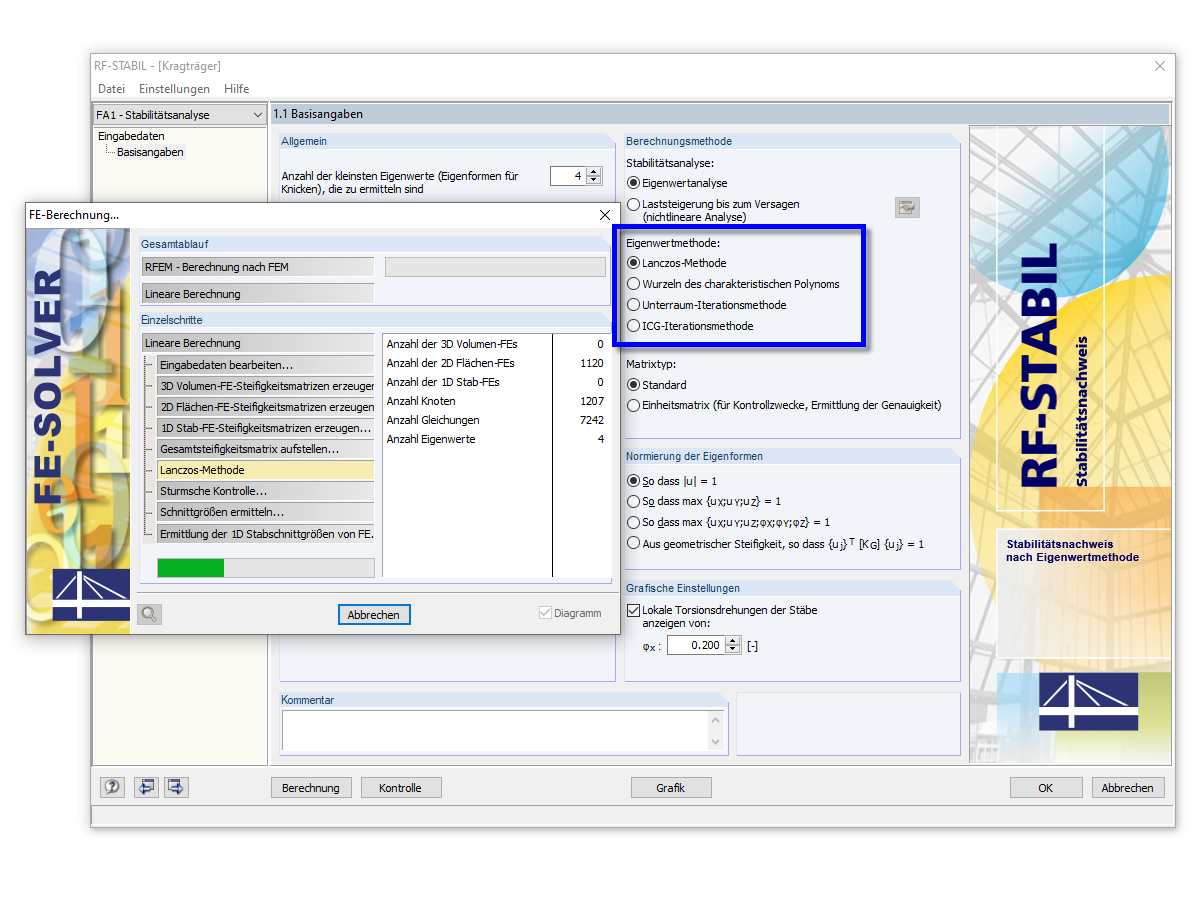Open the Datei menu
Viewport: 1200px width, 900px height.
tap(111, 89)
